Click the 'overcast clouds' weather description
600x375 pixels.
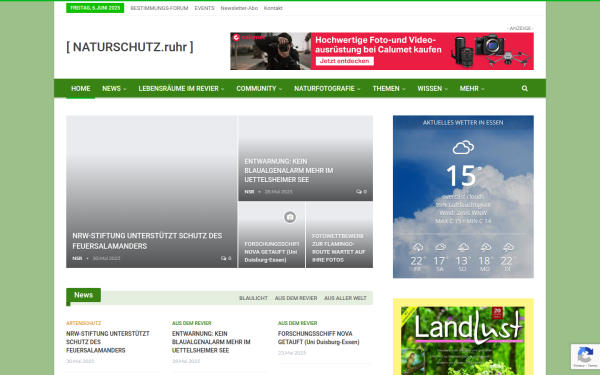pos(463,197)
